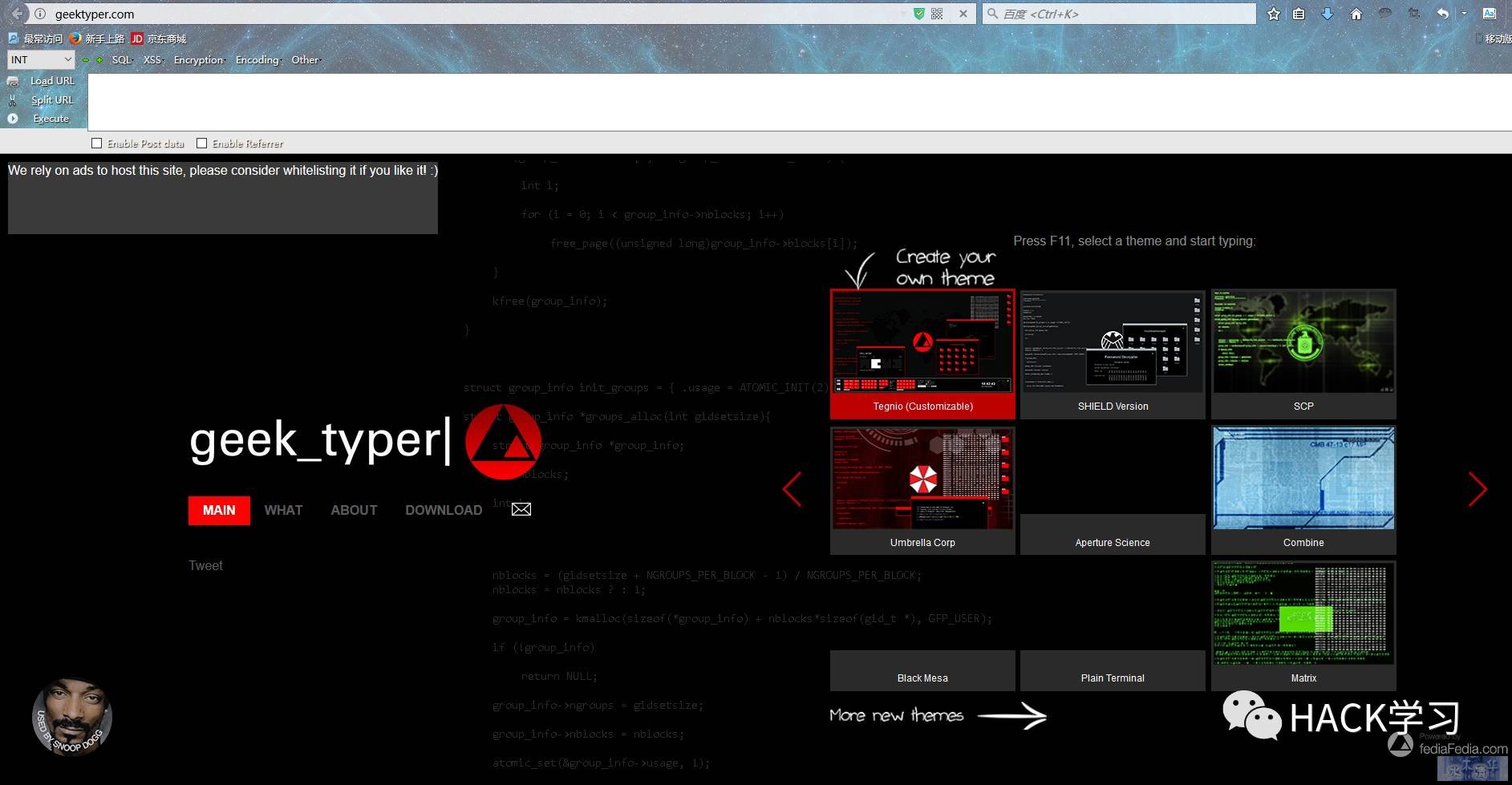Open the XSS dropdown menu
This screenshot has height=785, width=1512.
(153, 60)
